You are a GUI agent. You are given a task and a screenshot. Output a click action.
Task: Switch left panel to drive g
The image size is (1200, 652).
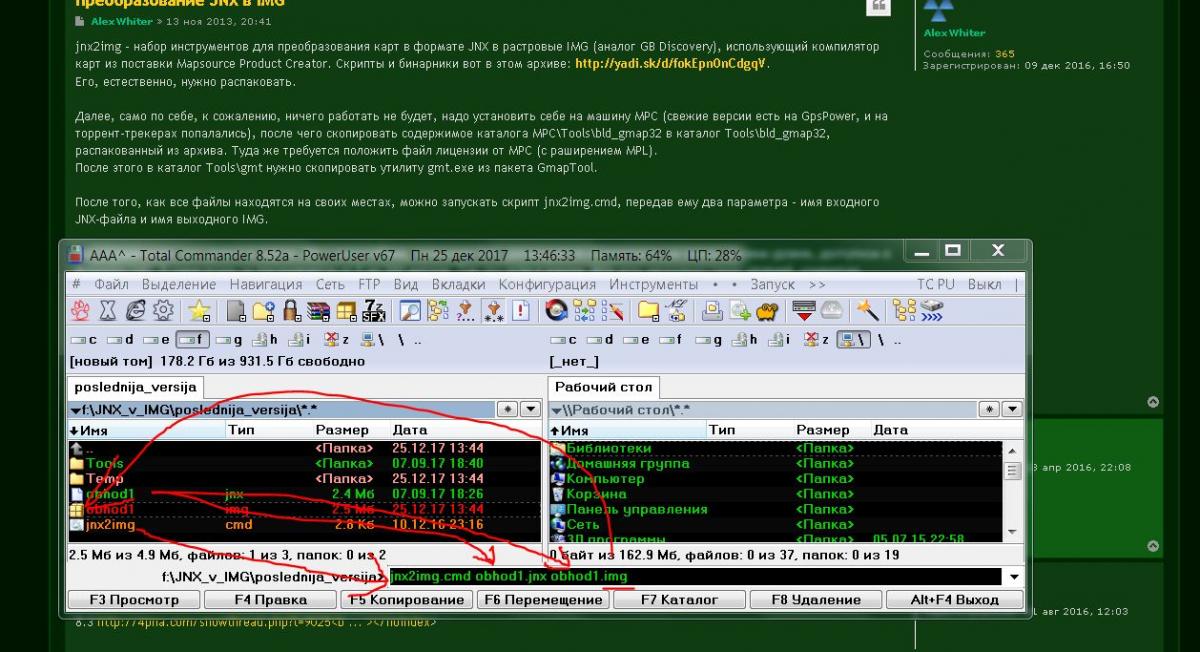[x=228, y=339]
